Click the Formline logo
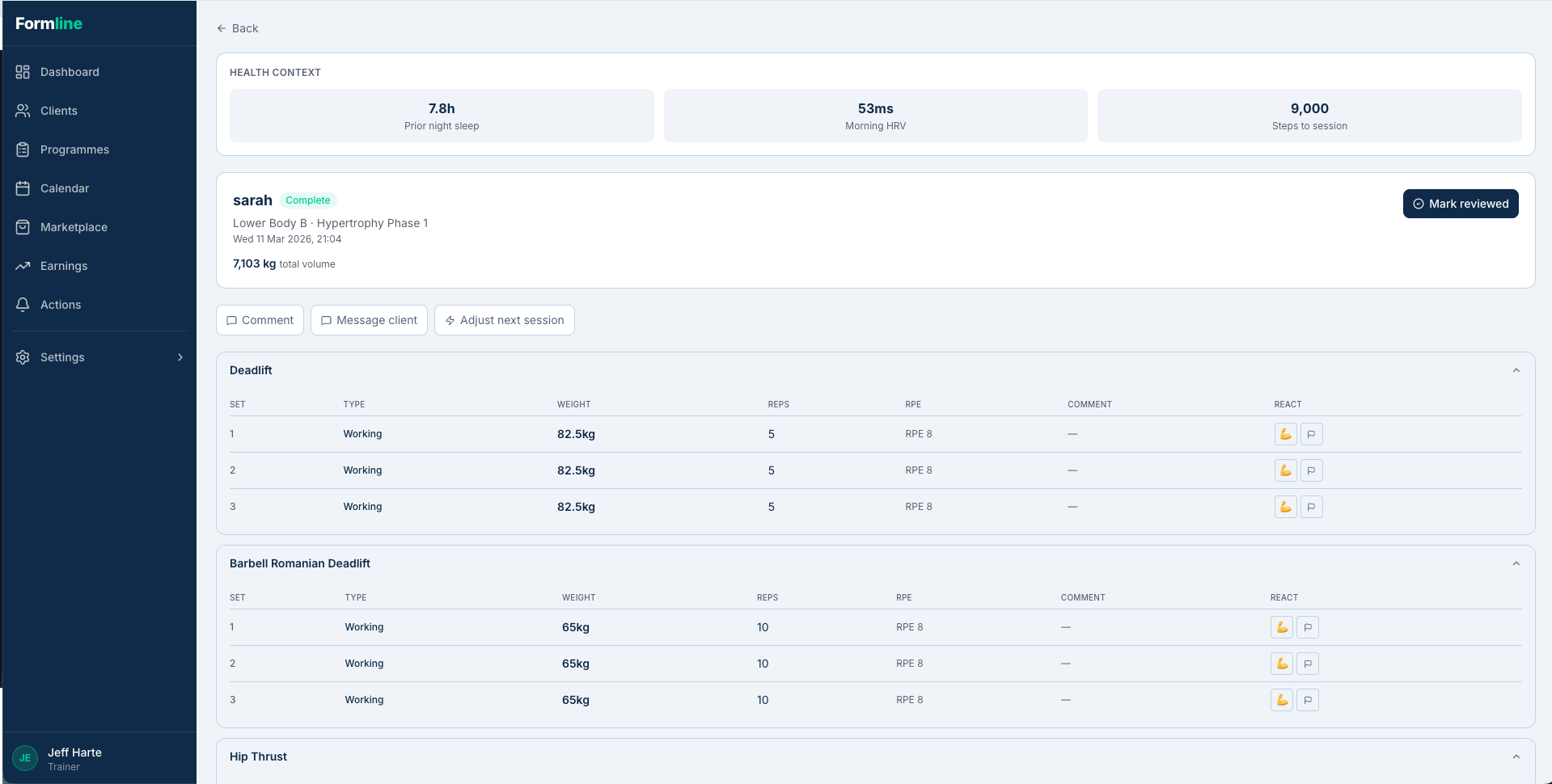Screen dimensions: 1552x784 (x=49, y=23)
